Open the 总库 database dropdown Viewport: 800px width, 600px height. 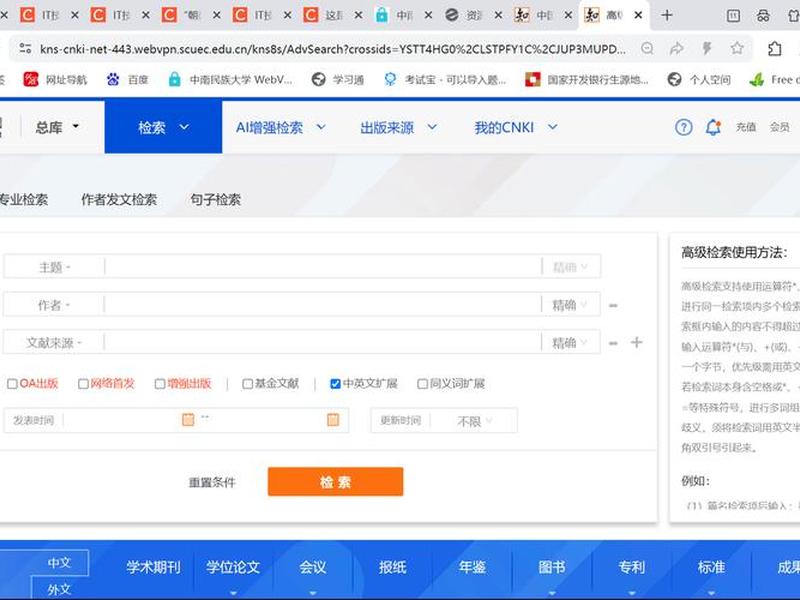pyautogui.click(x=57, y=127)
